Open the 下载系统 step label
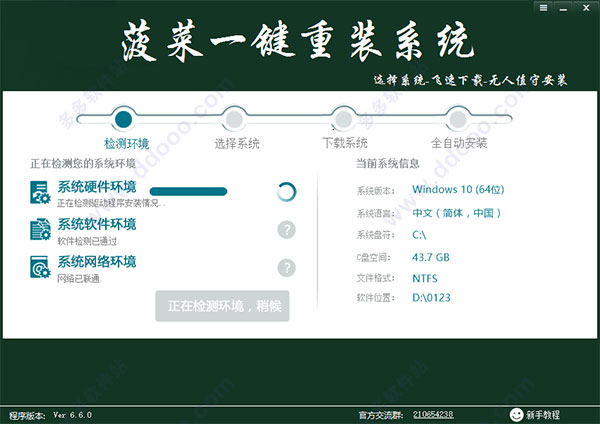600x424 pixels. point(345,143)
